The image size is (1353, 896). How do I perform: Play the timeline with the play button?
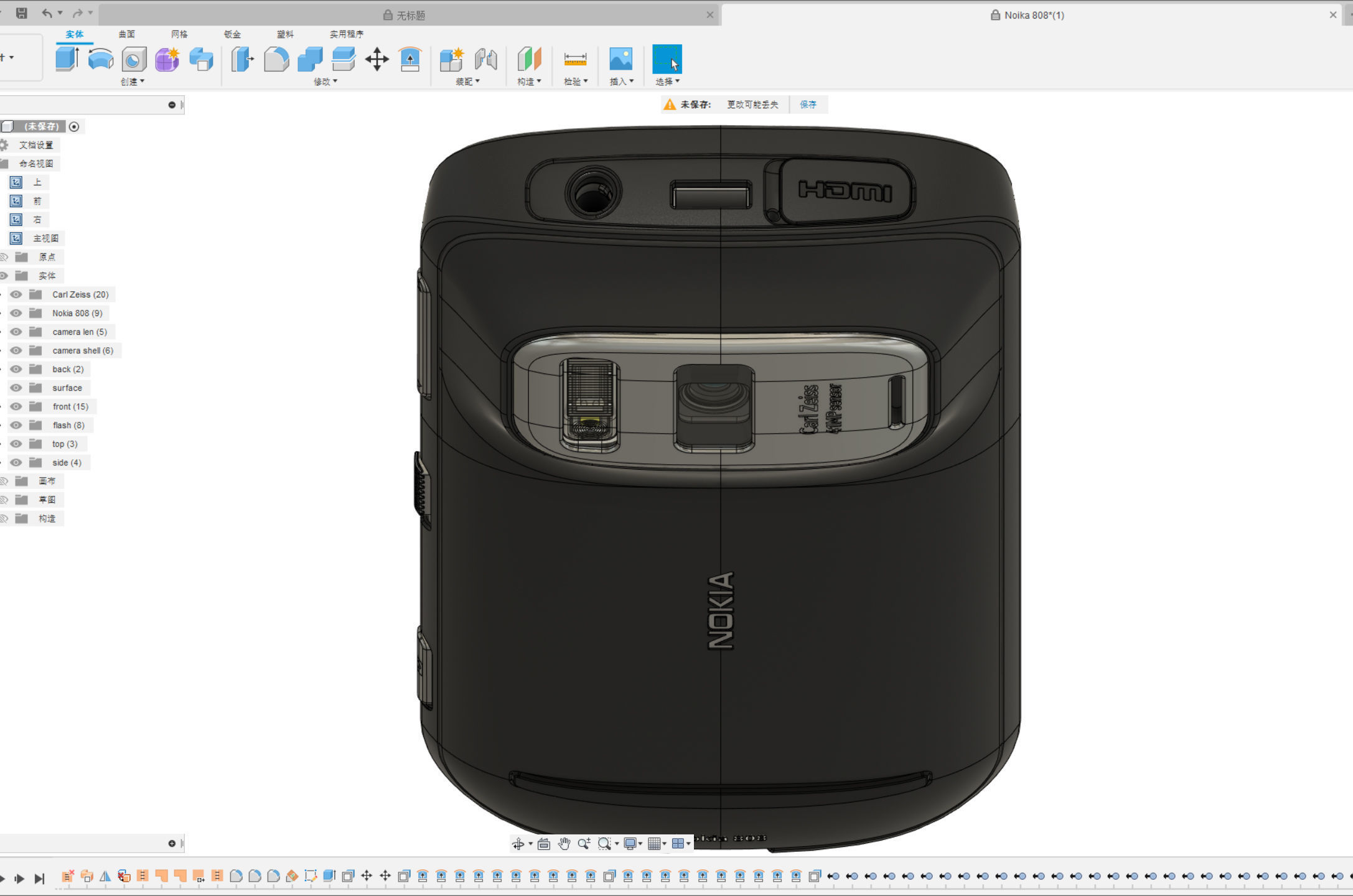click(19, 878)
